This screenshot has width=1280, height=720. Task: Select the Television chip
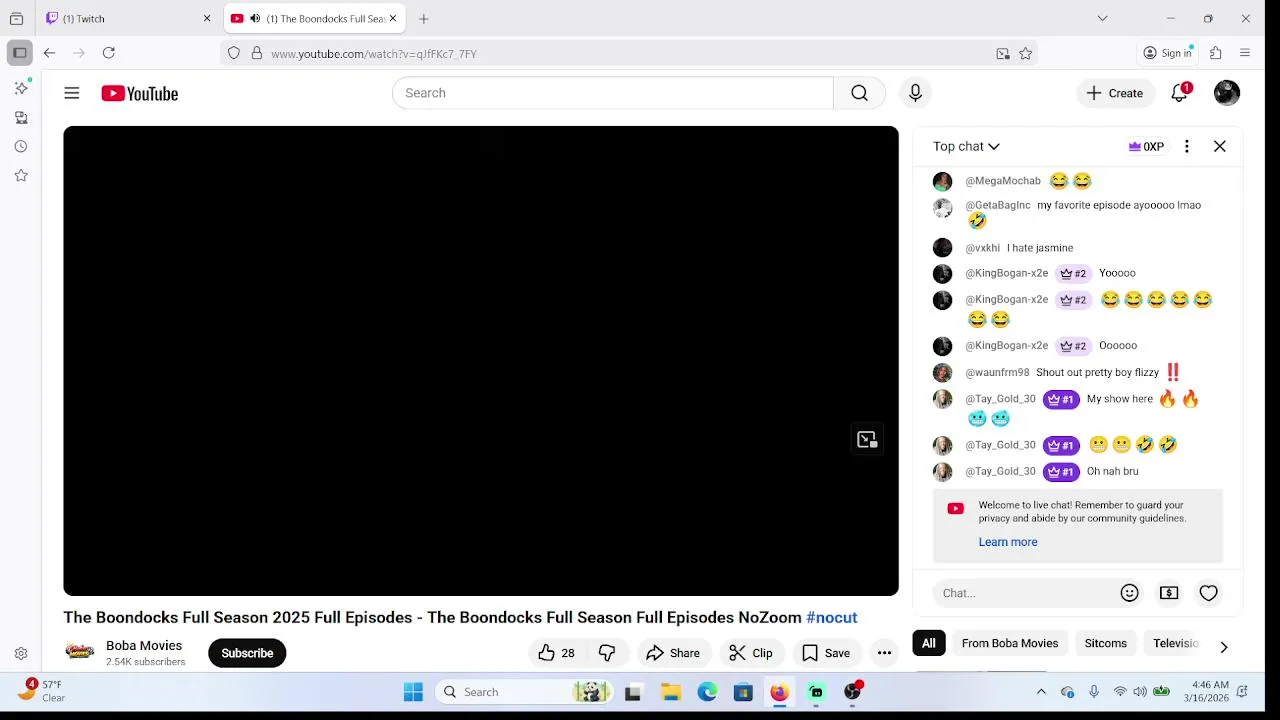pos(1176,643)
